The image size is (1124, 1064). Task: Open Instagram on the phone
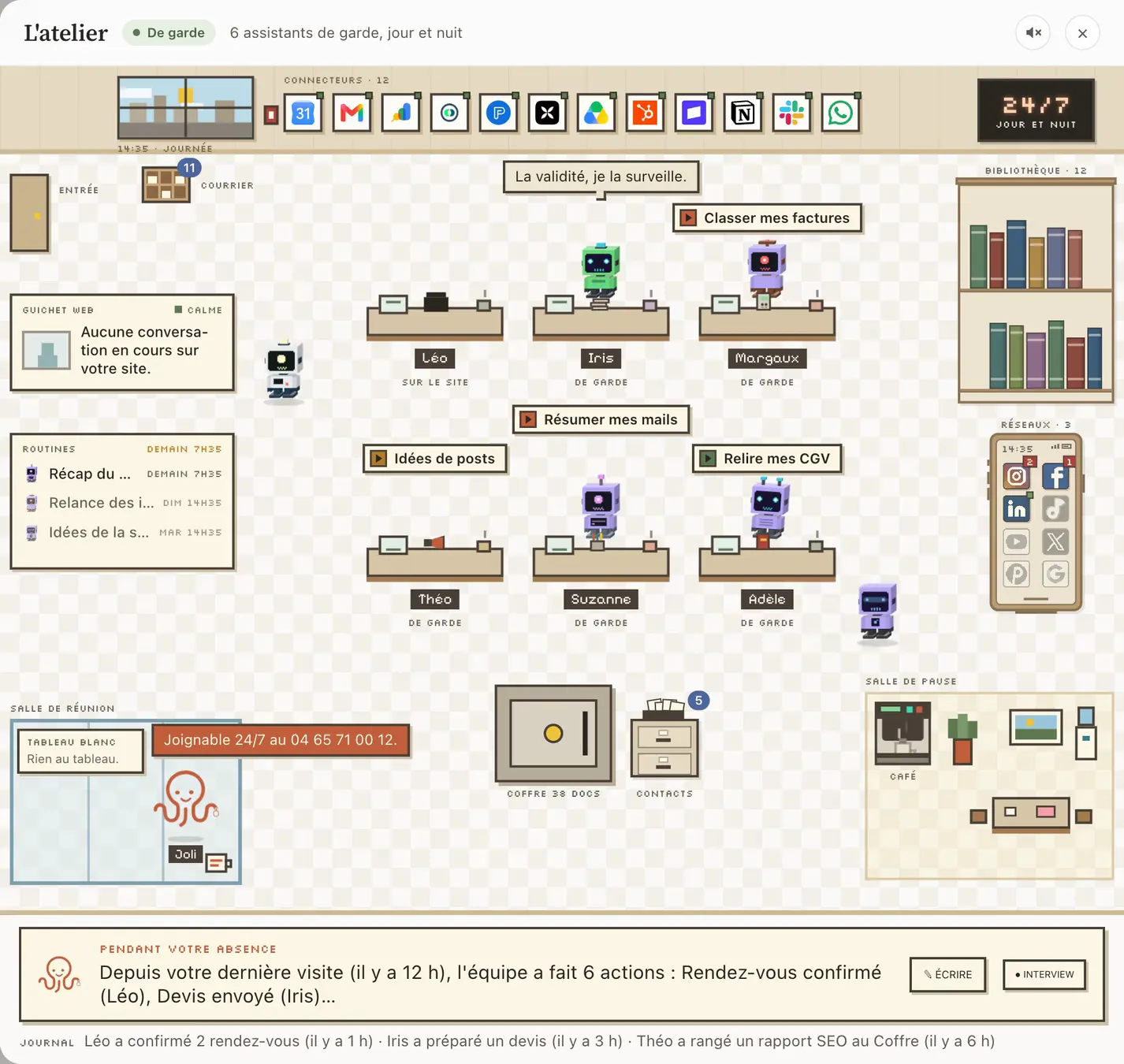(x=1017, y=476)
